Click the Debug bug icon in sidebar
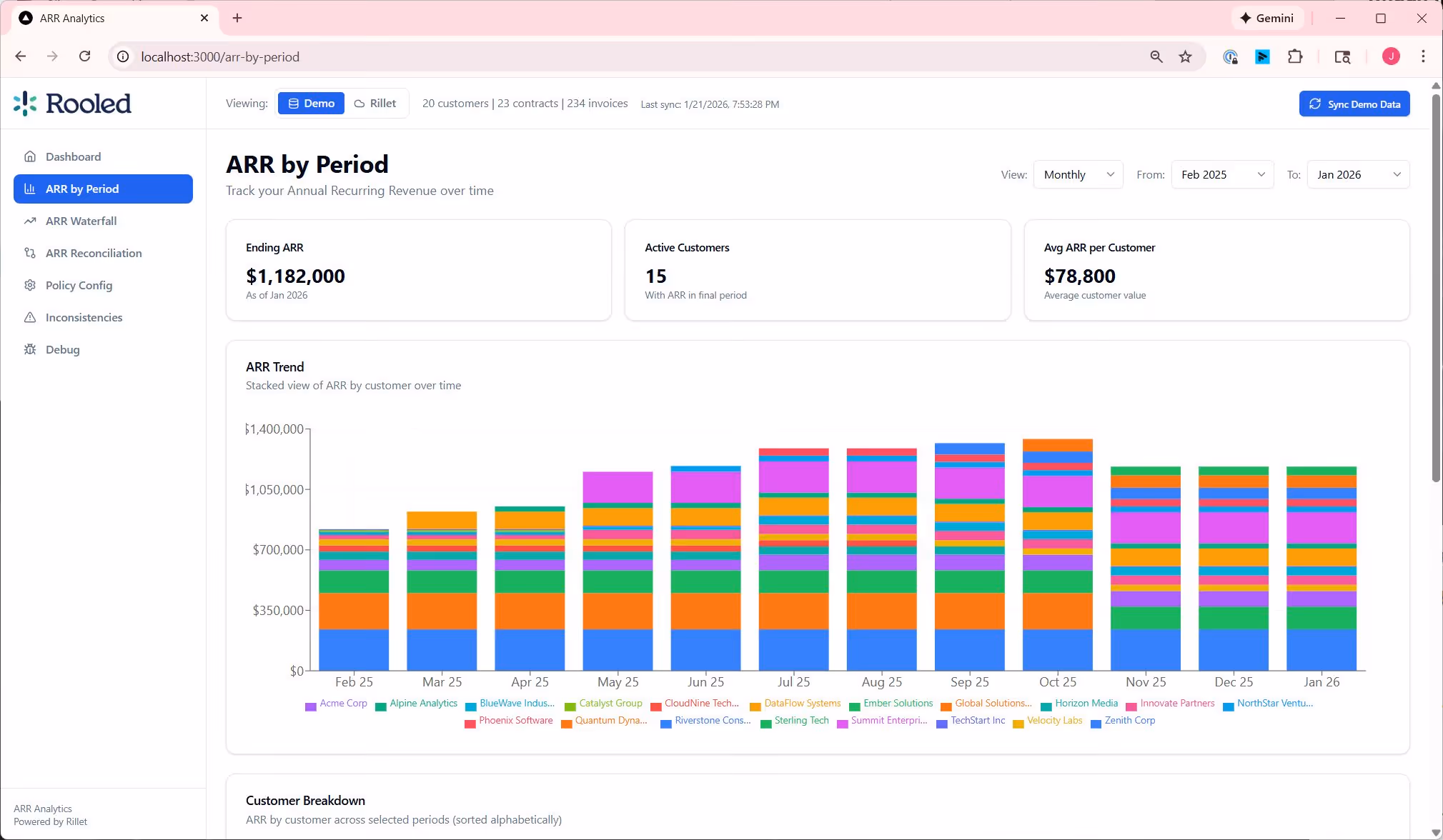Viewport: 1443px width, 840px height. click(30, 349)
